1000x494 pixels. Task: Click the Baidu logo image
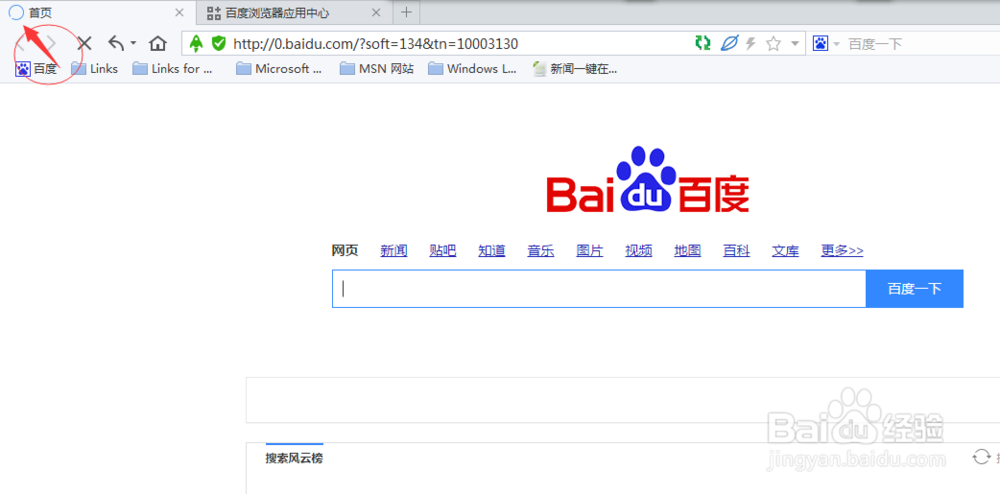(647, 180)
